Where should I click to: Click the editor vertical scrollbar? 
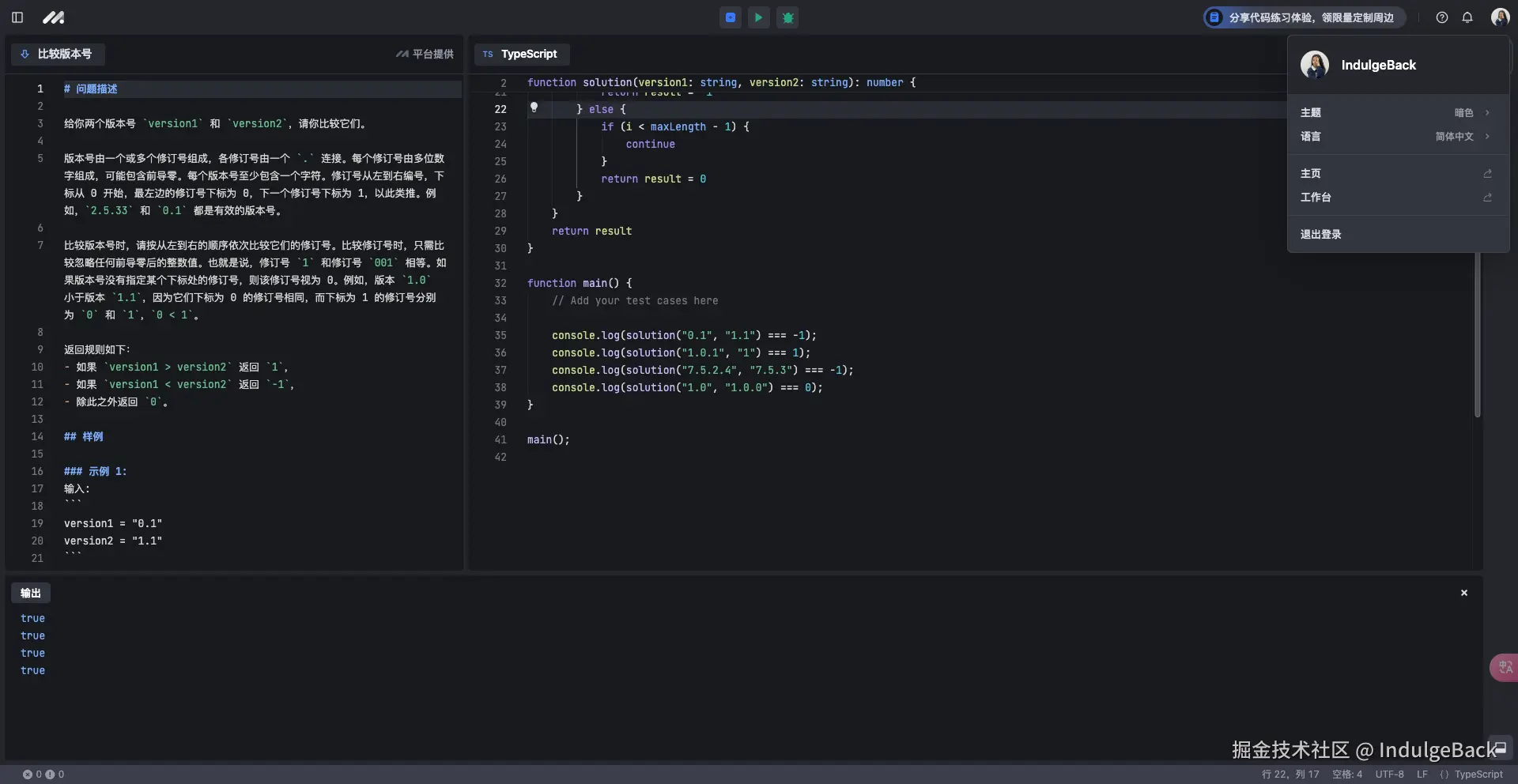click(1477, 332)
